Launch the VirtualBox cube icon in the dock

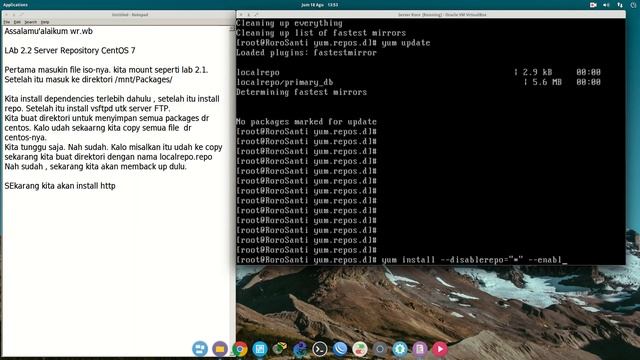(280, 349)
